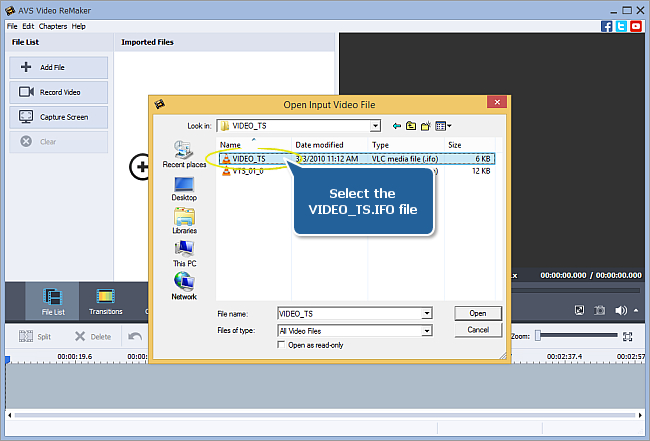Go up one folder level
The height and width of the screenshot is (441, 650).
[411, 126]
